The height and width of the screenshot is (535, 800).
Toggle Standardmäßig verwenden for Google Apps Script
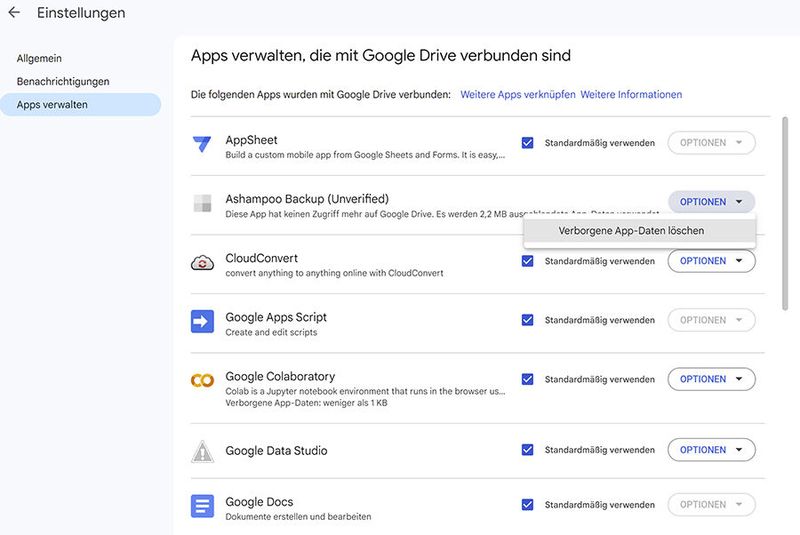click(528, 320)
